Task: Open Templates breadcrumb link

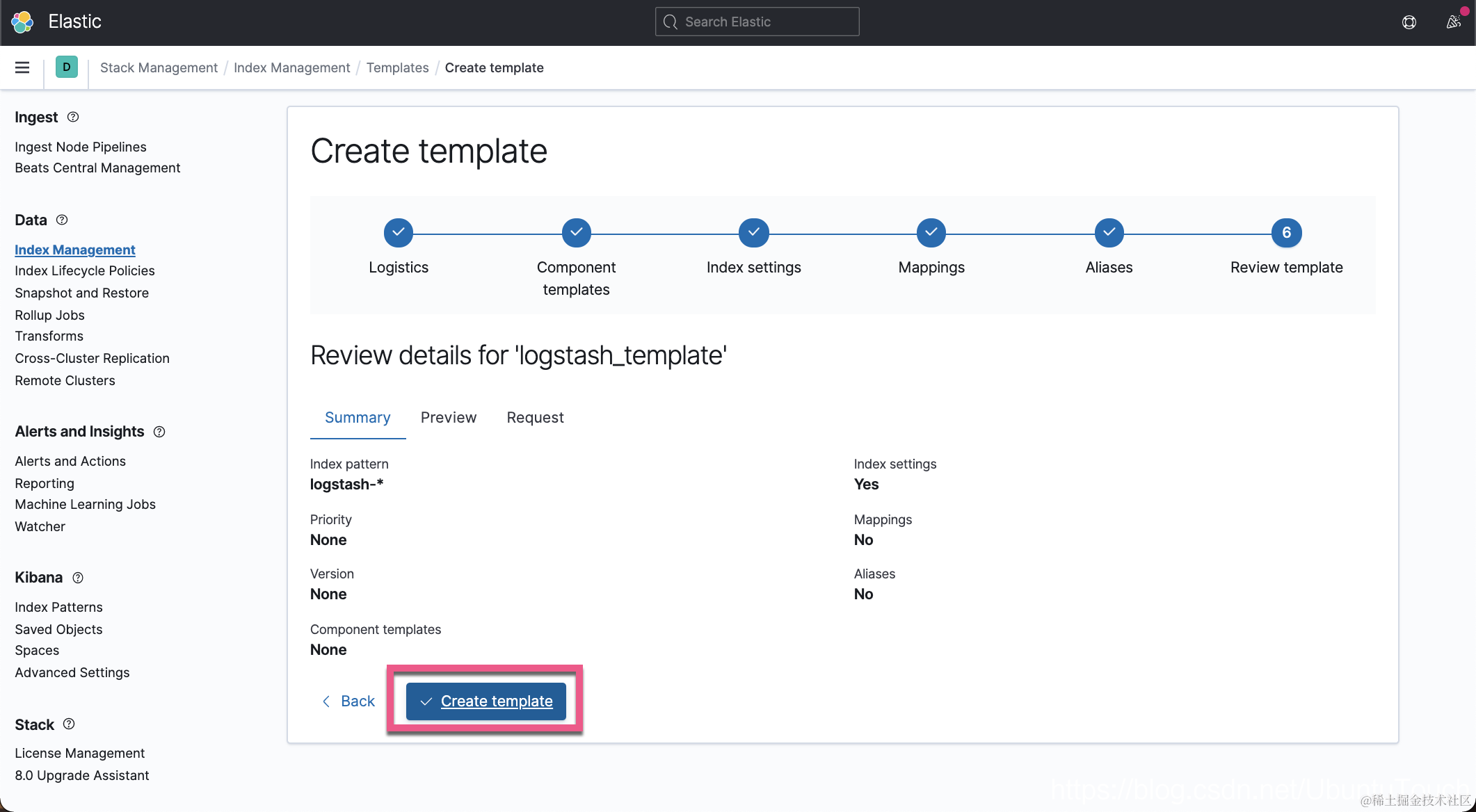Action: pyautogui.click(x=397, y=67)
